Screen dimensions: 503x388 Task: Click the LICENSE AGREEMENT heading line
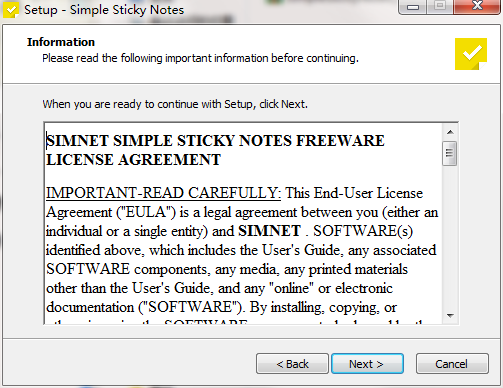133,160
